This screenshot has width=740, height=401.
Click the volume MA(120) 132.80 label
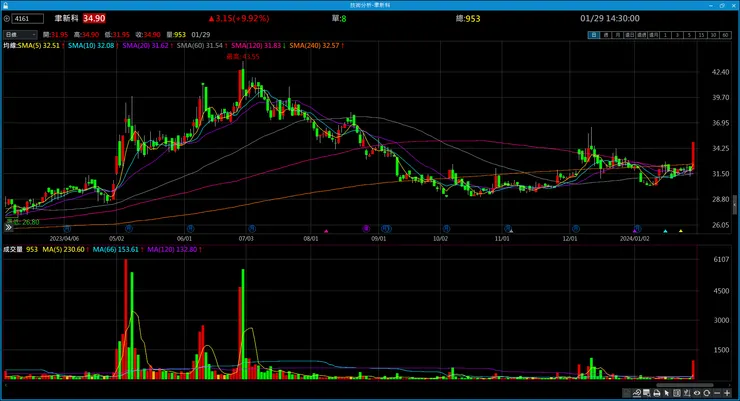click(172, 249)
